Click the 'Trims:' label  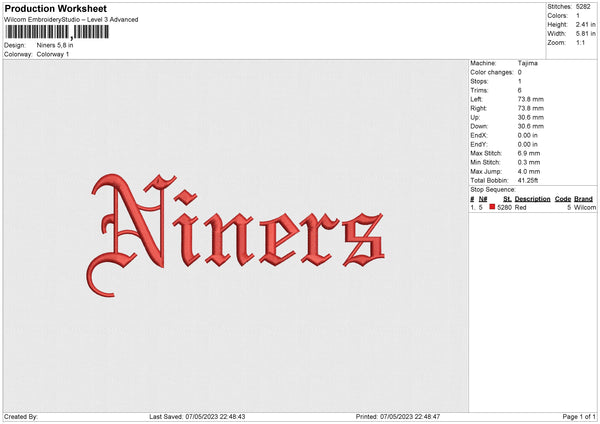479,90
